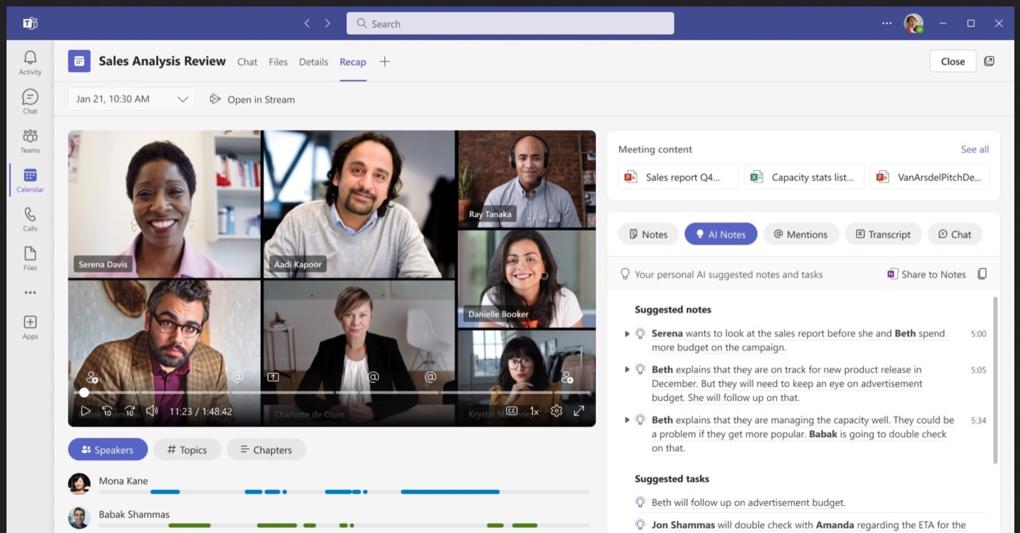Screen dimensions: 1020x533
Task: Click the Sales Analysis Review meeting icon
Action: (x=79, y=61)
